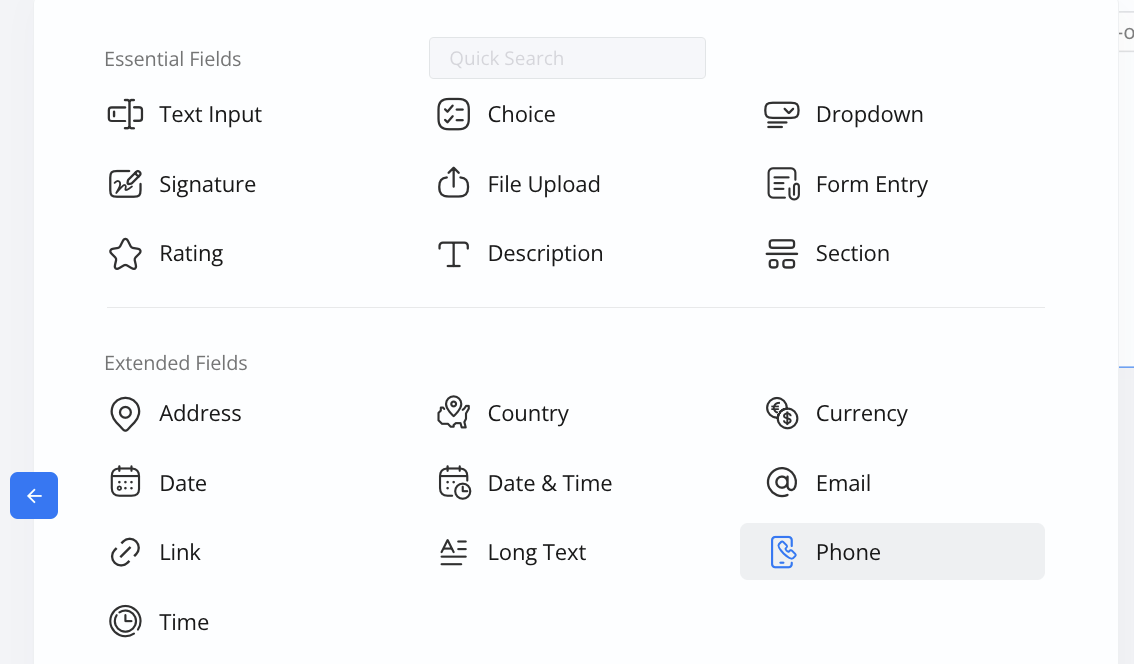Screen dimensions: 1134x664
Task: Choose the Country field option
Action: [527, 413]
